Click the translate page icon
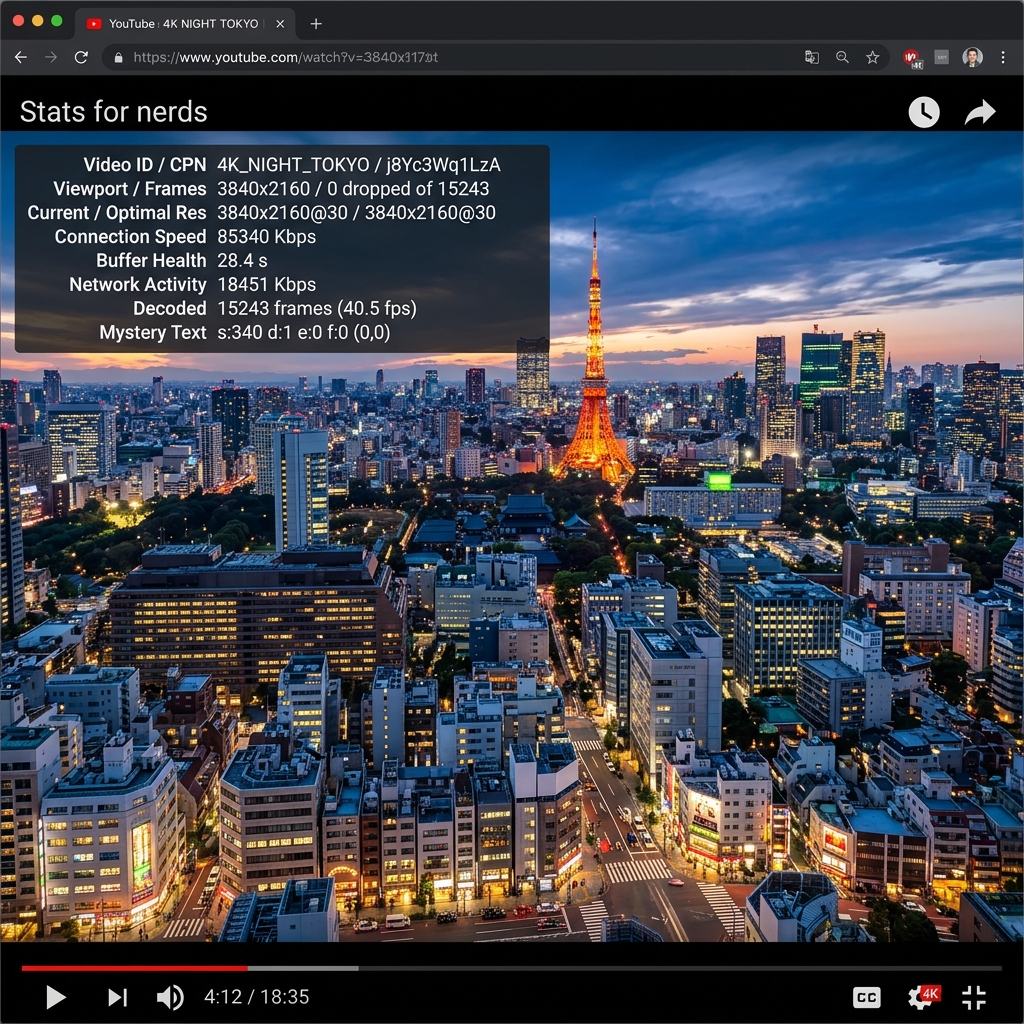The height and width of the screenshot is (1024, 1024). 812,57
